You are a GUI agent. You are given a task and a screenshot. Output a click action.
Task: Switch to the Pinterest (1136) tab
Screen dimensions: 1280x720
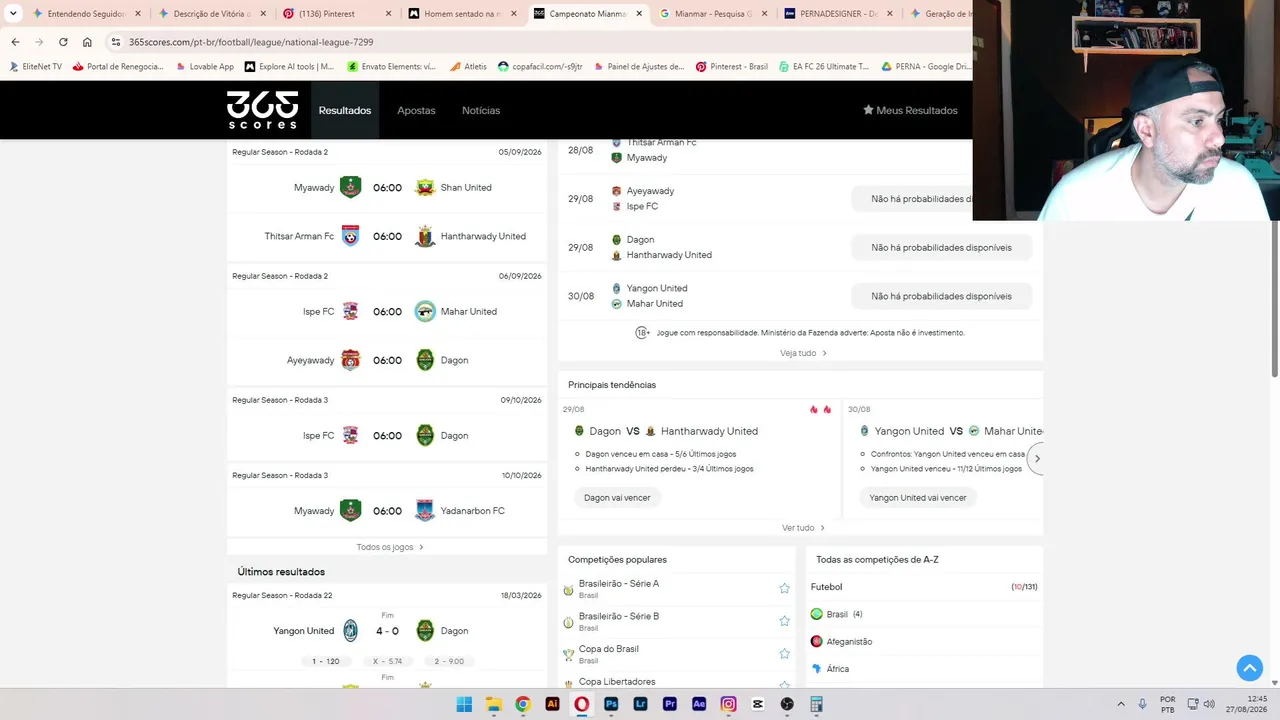point(337,14)
